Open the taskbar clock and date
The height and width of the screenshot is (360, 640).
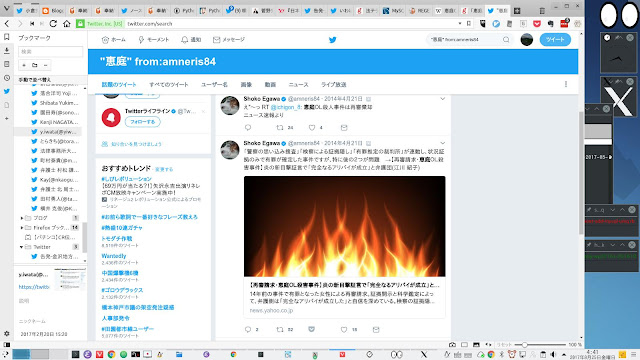(593, 354)
